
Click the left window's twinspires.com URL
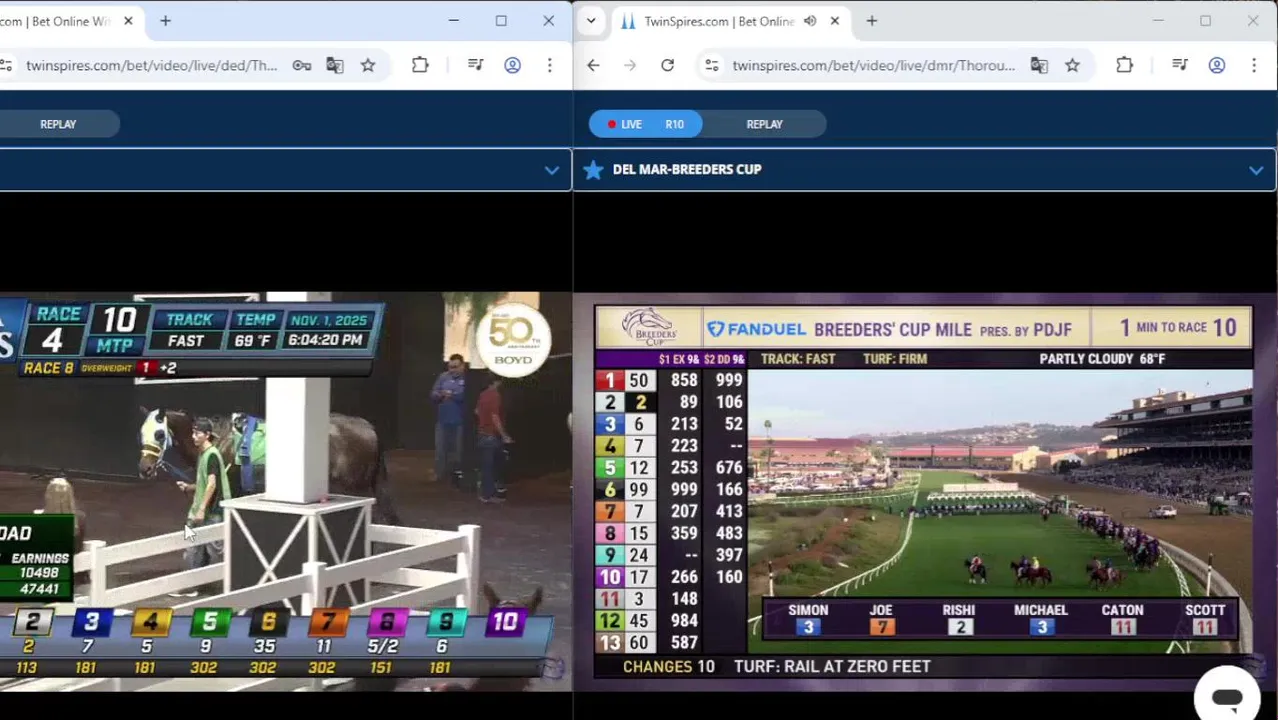click(151, 66)
